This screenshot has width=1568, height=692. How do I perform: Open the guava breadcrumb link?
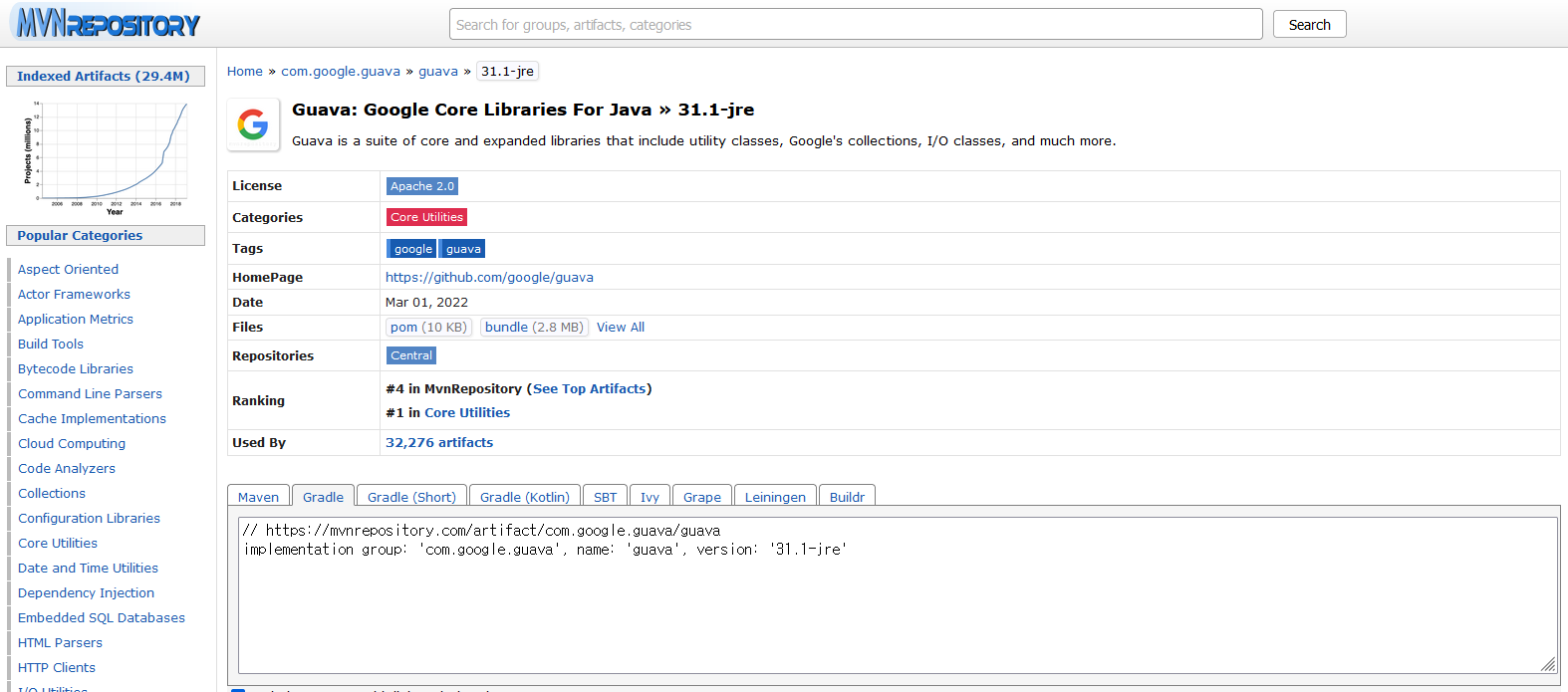pos(438,71)
